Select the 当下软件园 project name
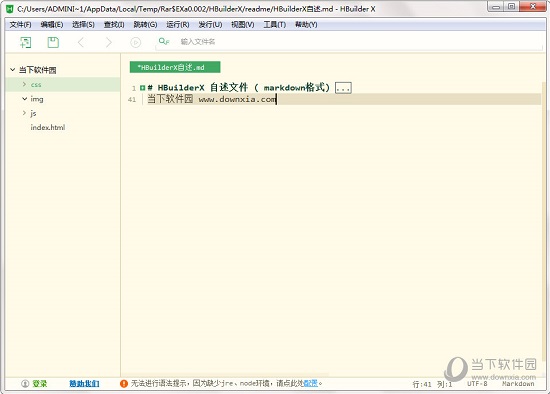This screenshot has height=394, width=550. (x=38, y=70)
